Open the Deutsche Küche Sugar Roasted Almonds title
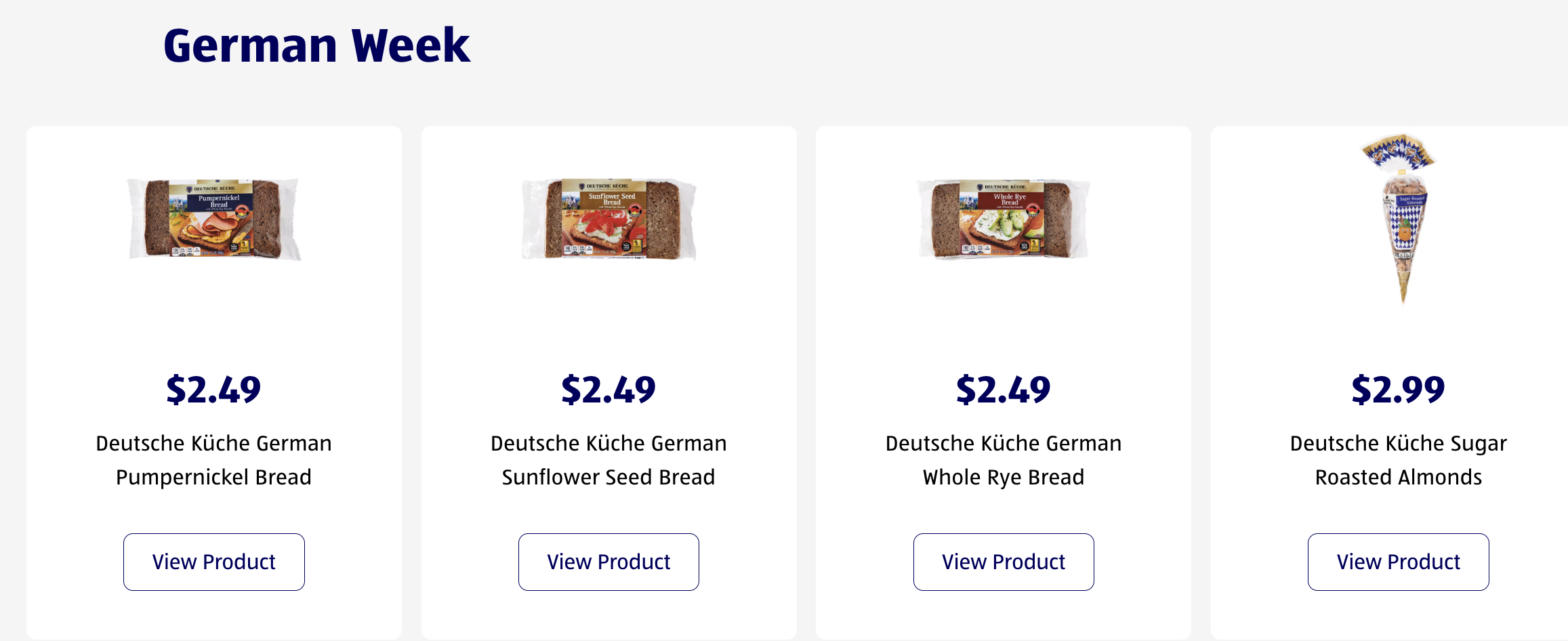This screenshot has height=641, width=1568. (x=1398, y=460)
